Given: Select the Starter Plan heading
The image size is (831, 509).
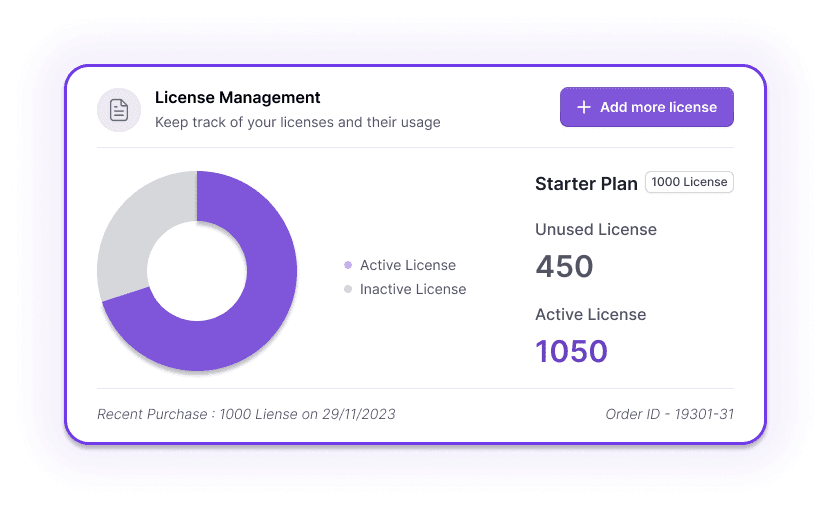Looking at the screenshot, I should (x=586, y=184).
